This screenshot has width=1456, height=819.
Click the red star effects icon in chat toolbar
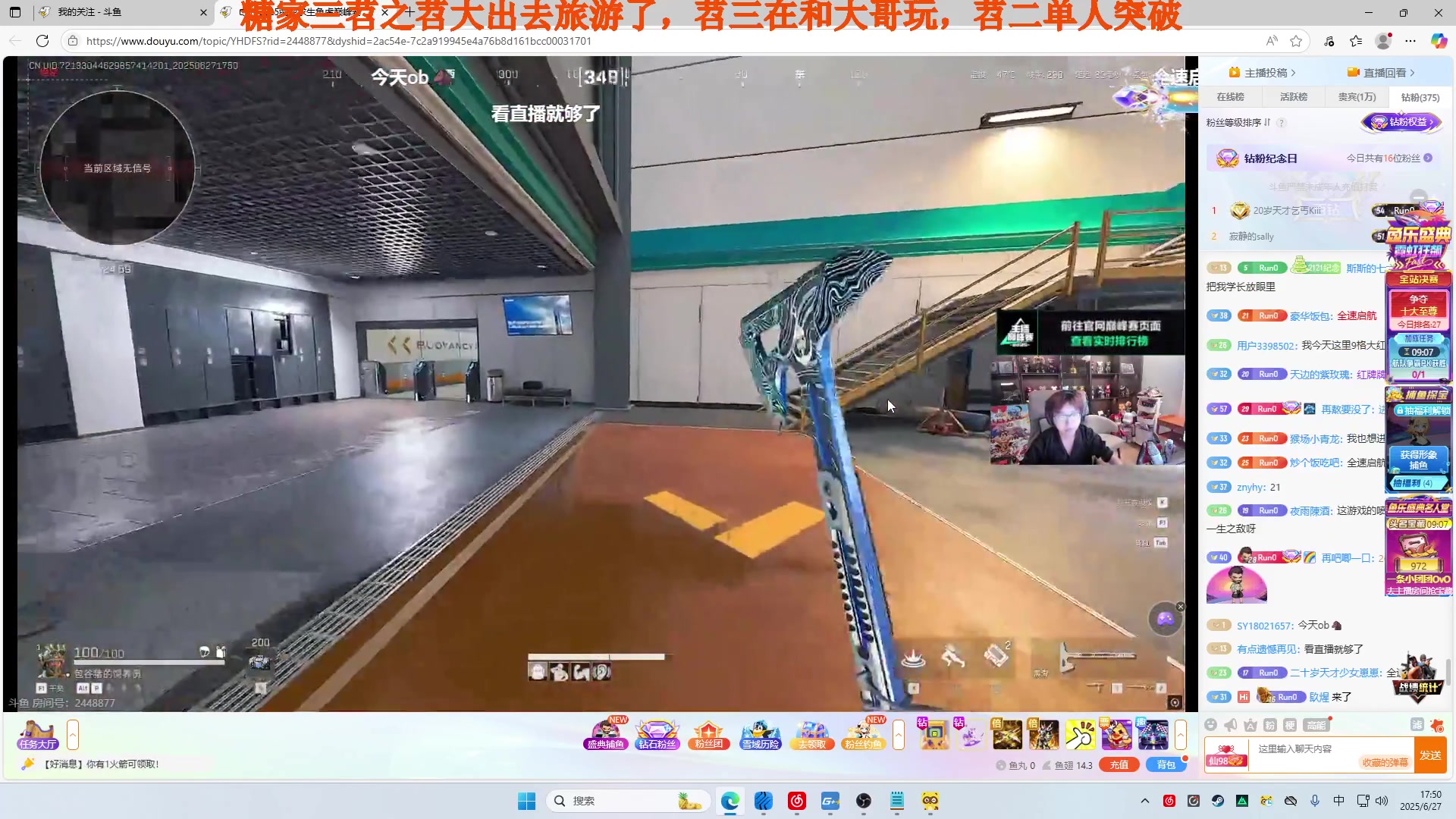(1436, 725)
